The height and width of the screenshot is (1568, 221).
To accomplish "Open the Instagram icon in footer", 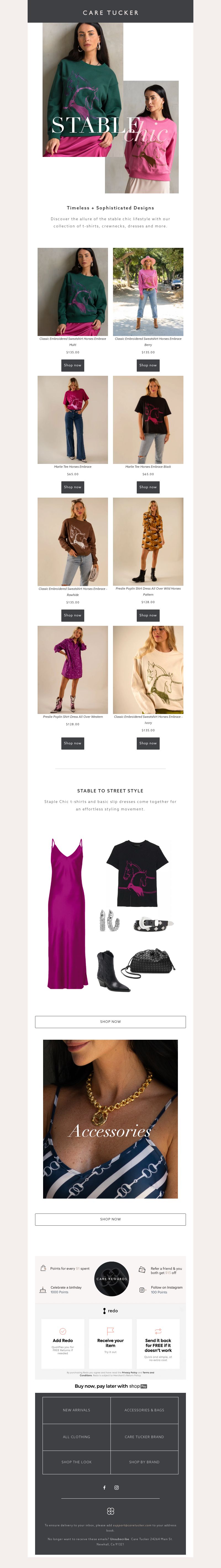I will click(x=116, y=1487).
